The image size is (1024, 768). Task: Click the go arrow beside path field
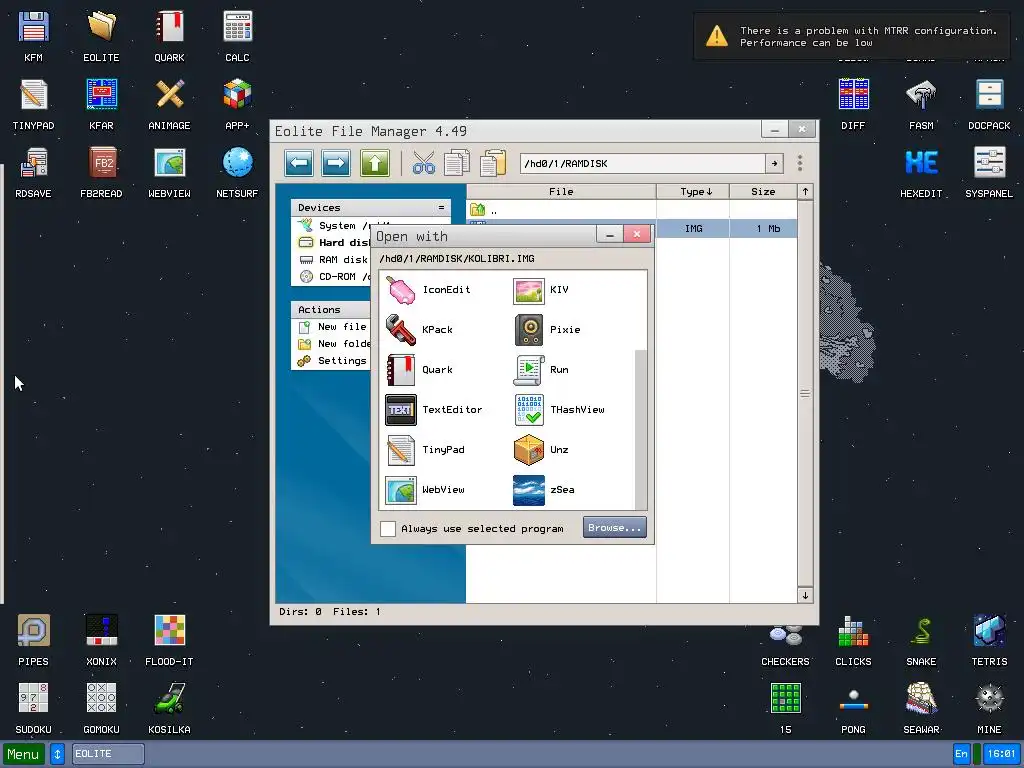pyautogui.click(x=775, y=163)
